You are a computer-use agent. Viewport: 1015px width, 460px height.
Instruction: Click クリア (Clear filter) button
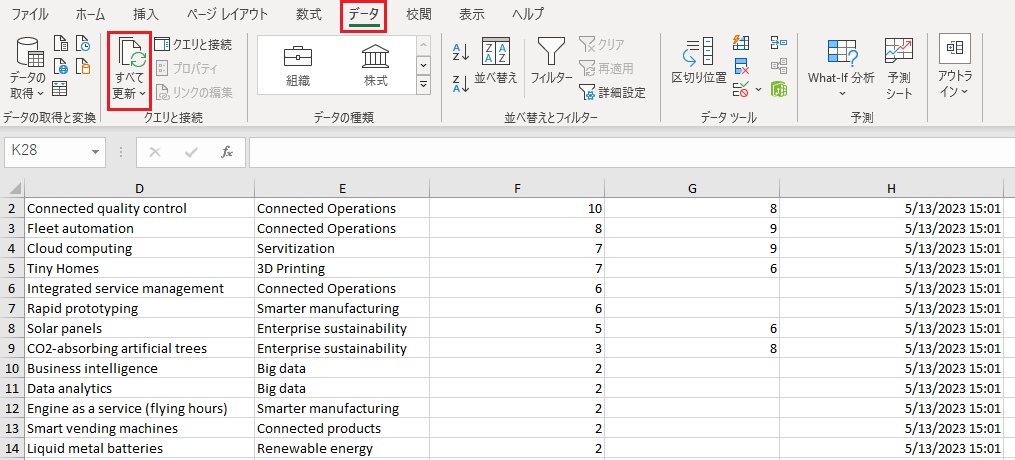click(602, 45)
